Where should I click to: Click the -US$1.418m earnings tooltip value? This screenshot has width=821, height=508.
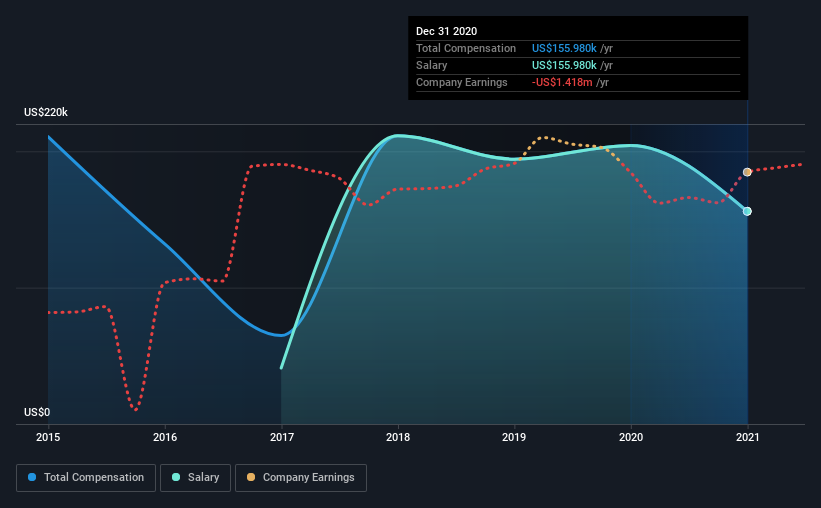coord(562,83)
